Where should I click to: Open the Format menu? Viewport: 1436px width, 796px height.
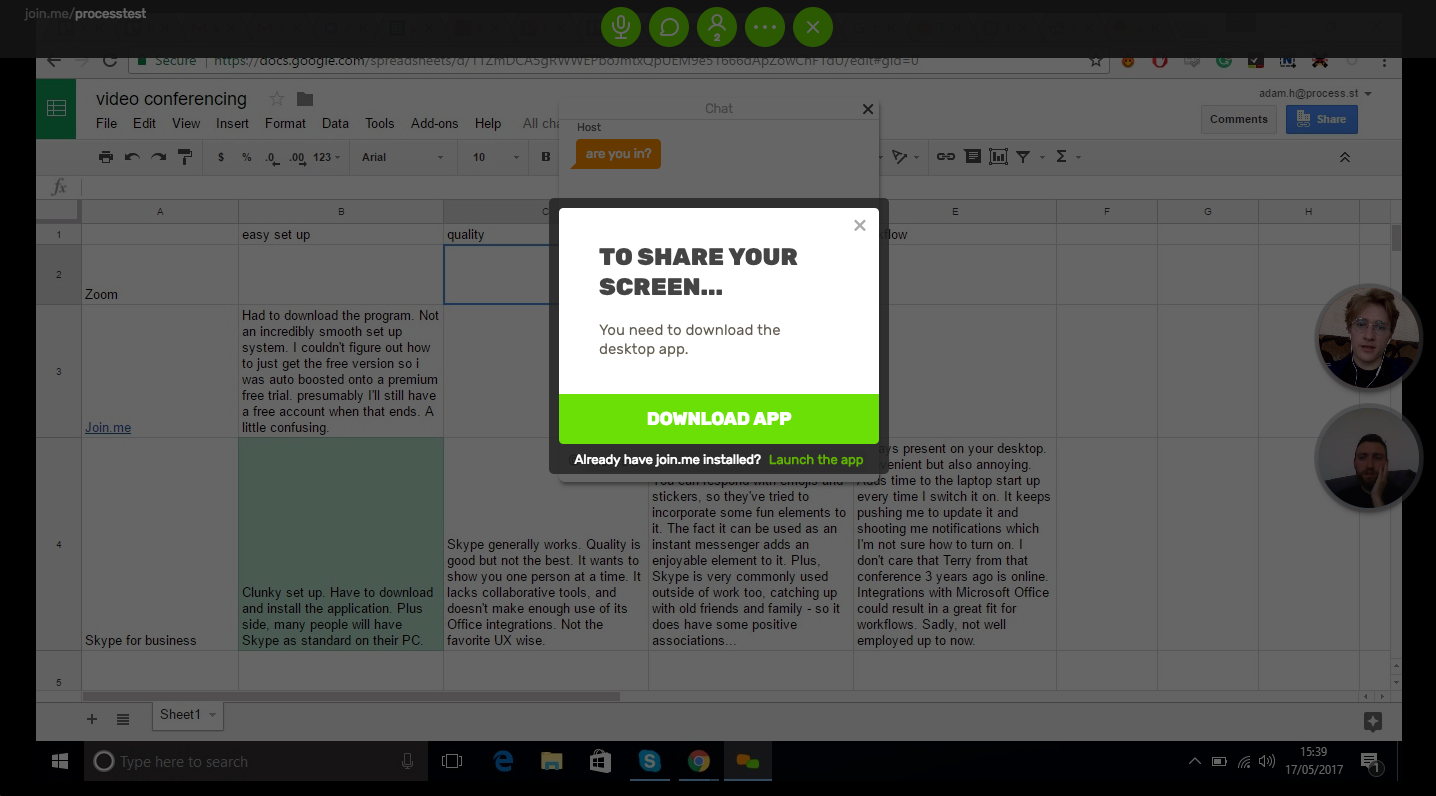[285, 123]
